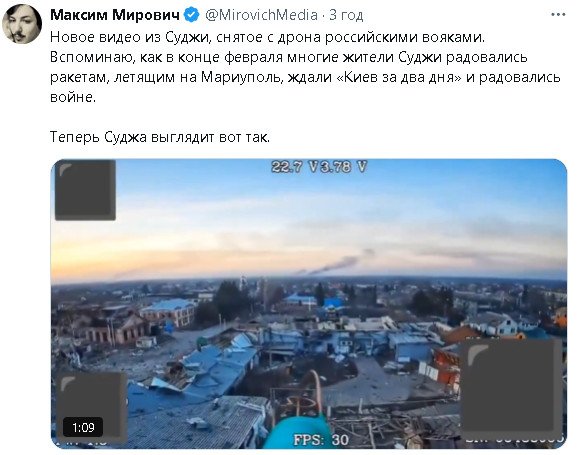Click the blue-roofed building on video's left side
Viewport: 581px width, 455px height.
point(170,311)
